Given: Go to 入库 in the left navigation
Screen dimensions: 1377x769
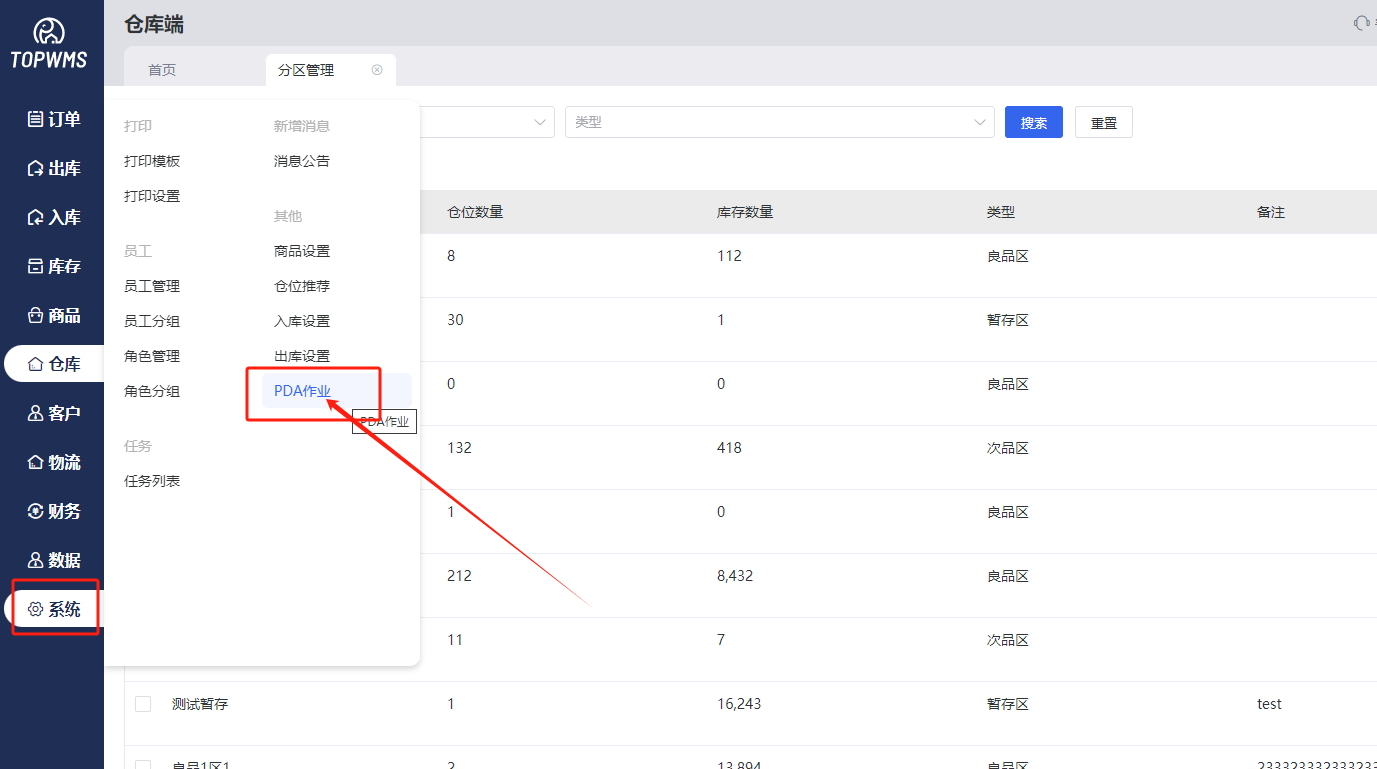Looking at the screenshot, I should point(54,217).
